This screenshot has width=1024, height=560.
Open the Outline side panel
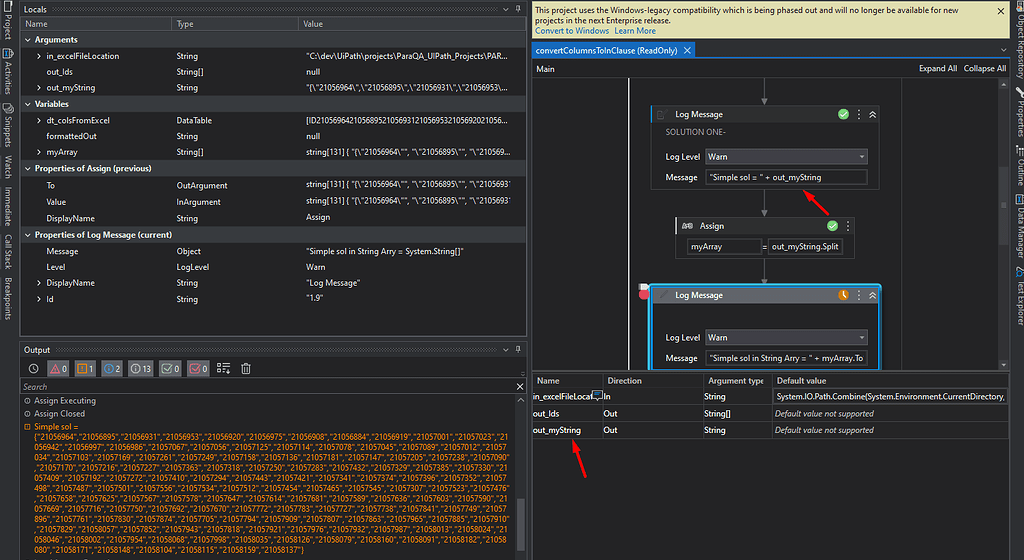(x=1019, y=166)
